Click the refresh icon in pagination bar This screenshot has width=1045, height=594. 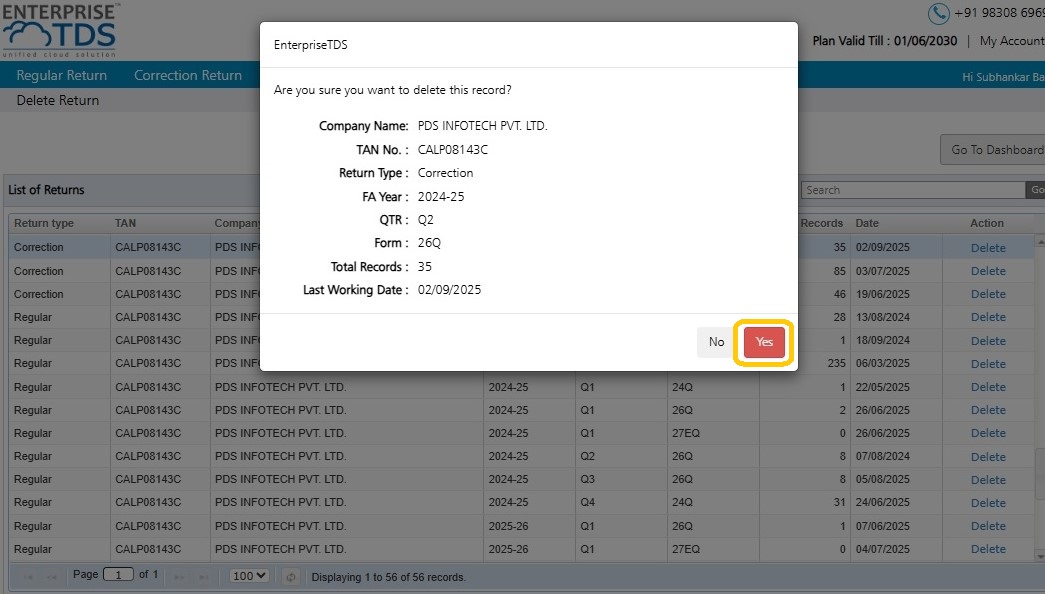tap(291, 576)
